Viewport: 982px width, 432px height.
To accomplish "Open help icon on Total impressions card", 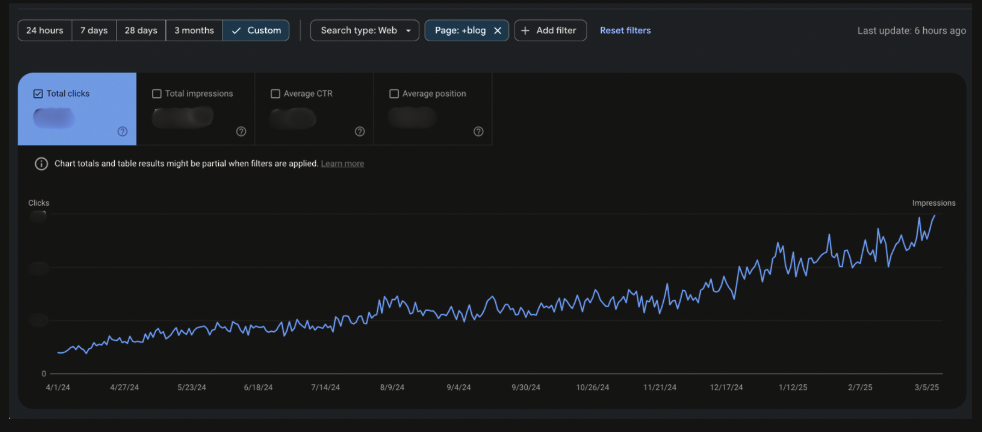I will coord(241,131).
